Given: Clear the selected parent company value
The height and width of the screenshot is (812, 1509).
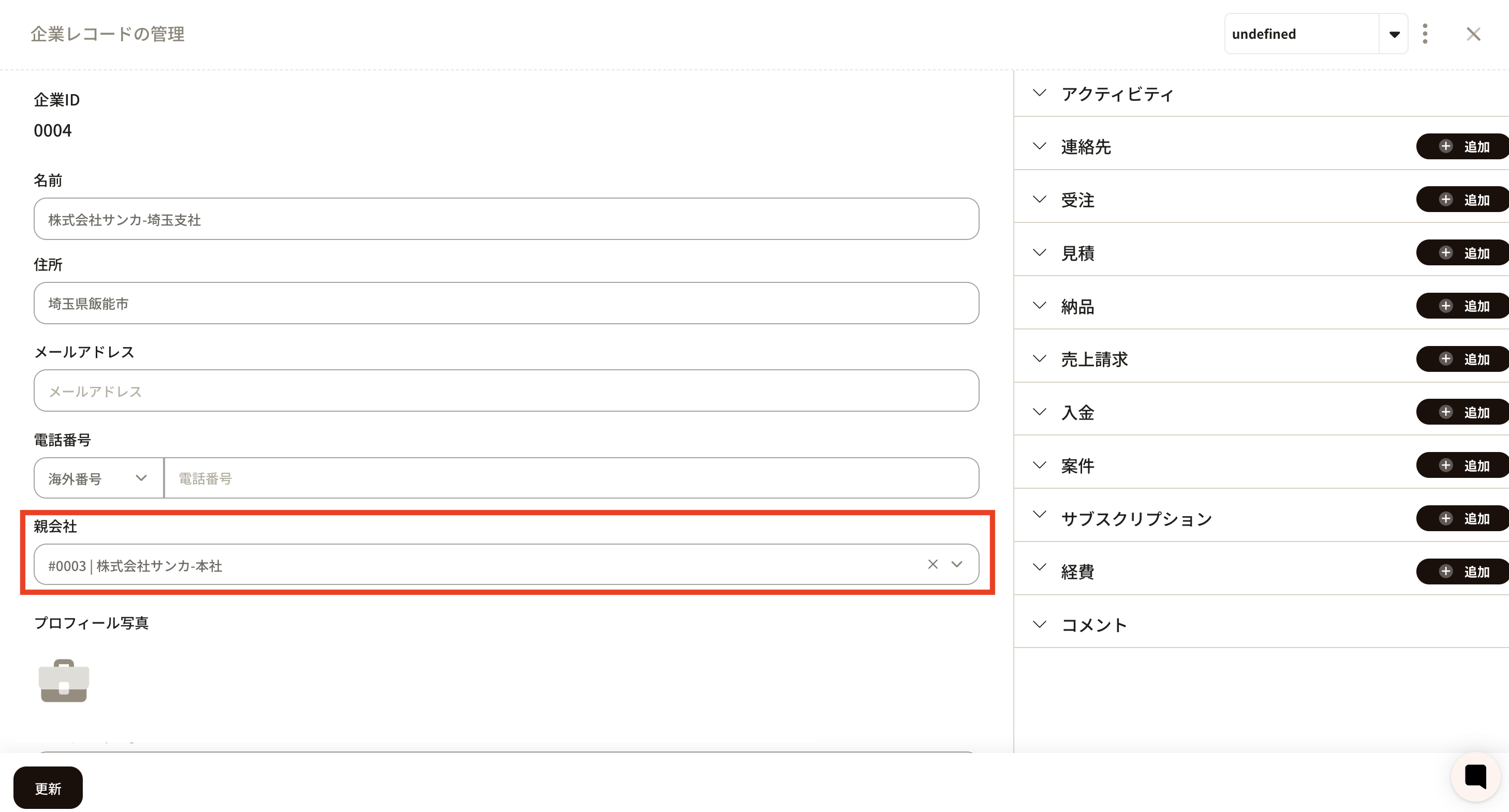Looking at the screenshot, I should coord(933,564).
